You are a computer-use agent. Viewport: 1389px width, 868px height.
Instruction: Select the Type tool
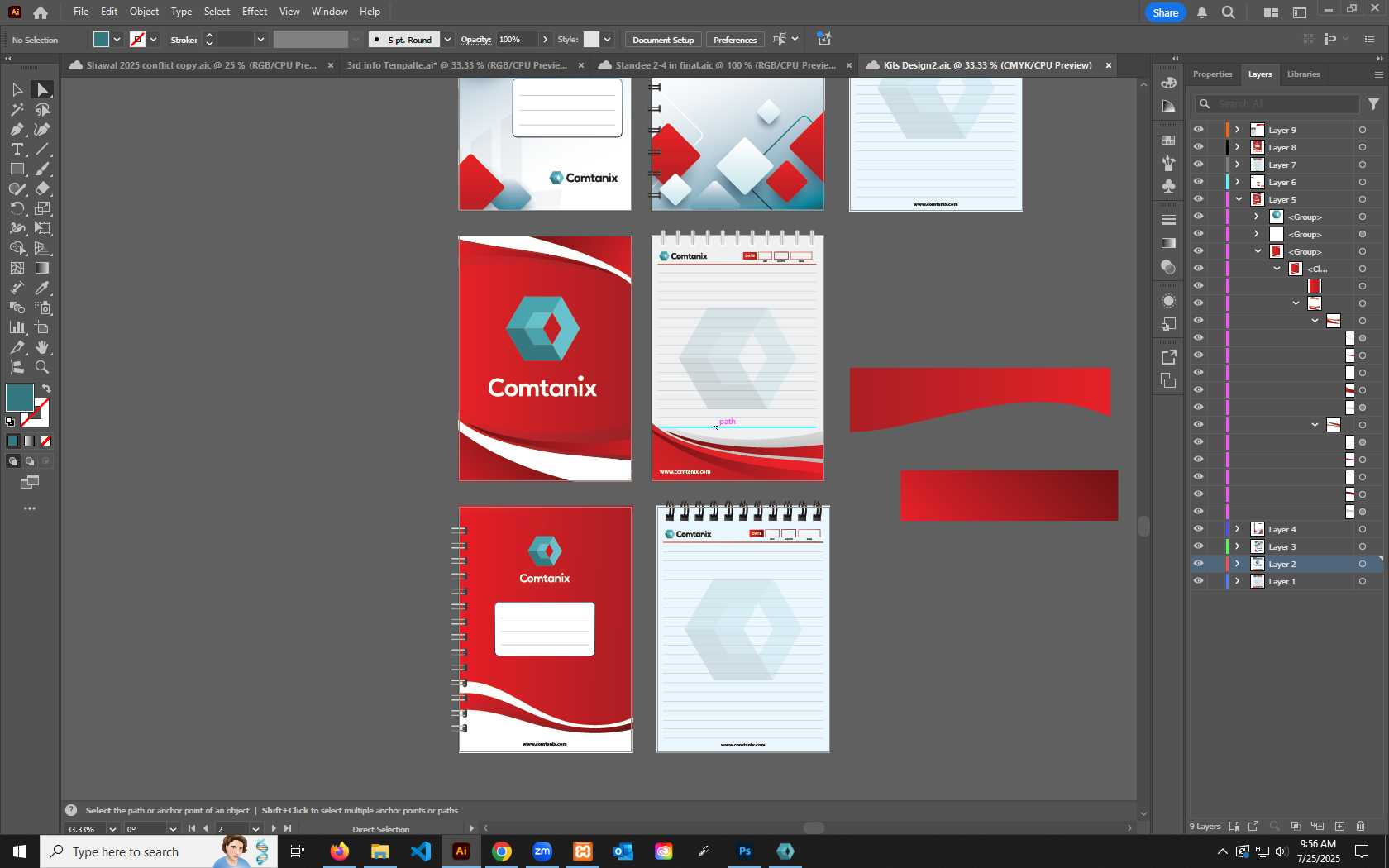point(17,149)
